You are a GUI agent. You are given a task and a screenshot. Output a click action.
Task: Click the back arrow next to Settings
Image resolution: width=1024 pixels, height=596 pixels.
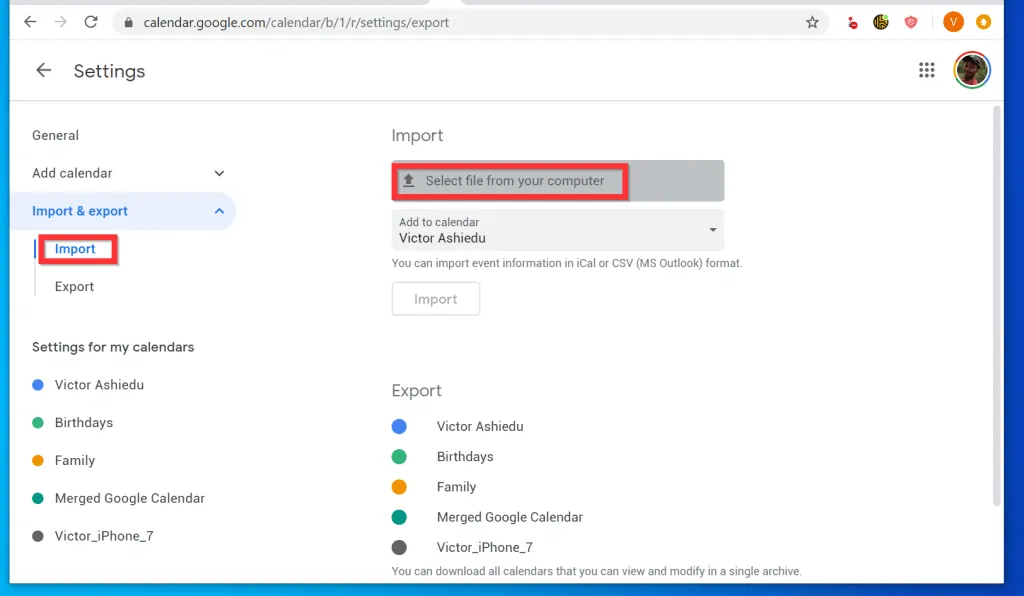pos(43,71)
